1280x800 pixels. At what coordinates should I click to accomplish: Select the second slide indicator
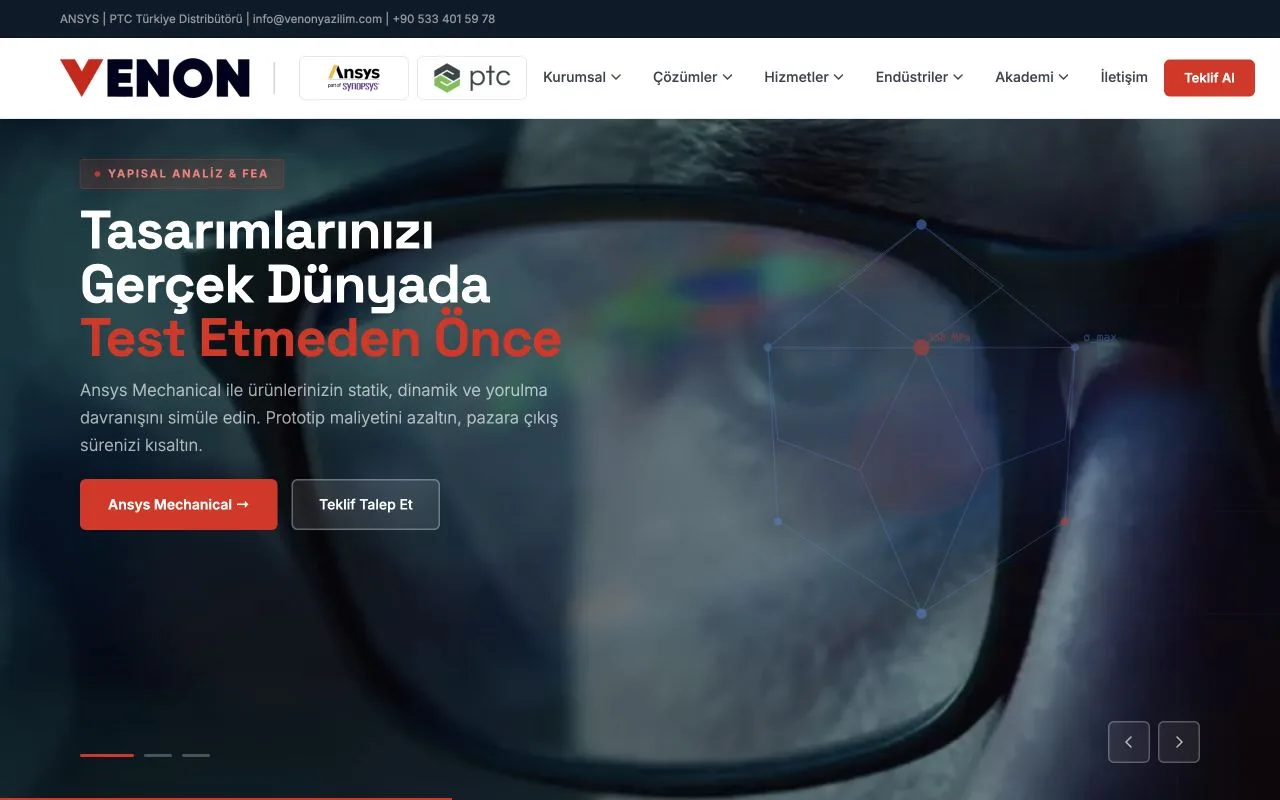pyautogui.click(x=158, y=755)
